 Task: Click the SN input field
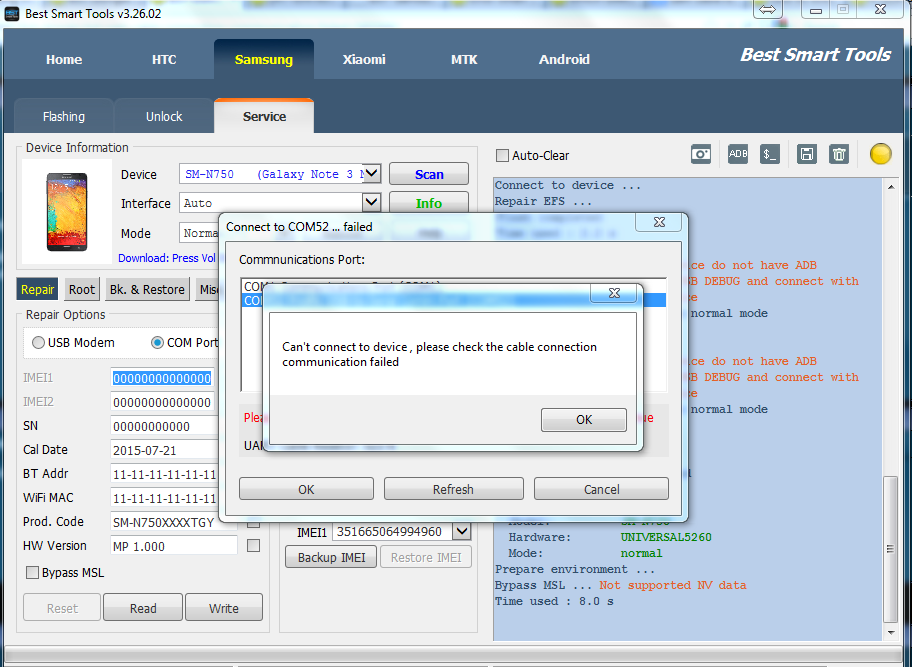click(x=165, y=426)
